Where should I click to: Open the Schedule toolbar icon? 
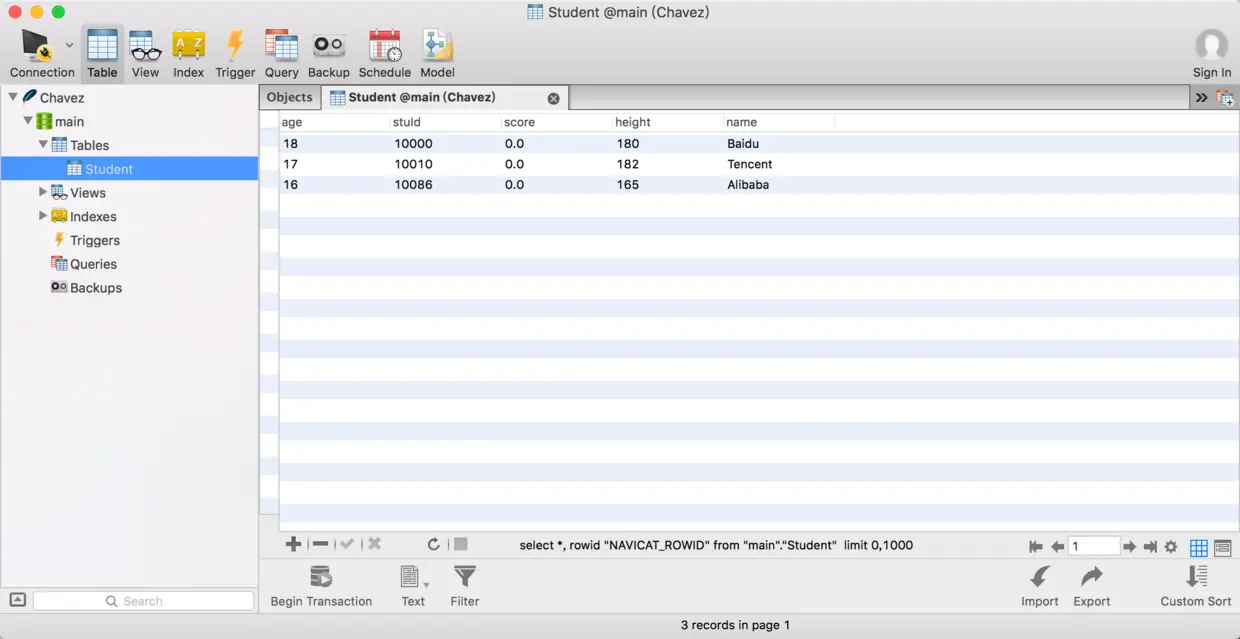click(x=385, y=53)
